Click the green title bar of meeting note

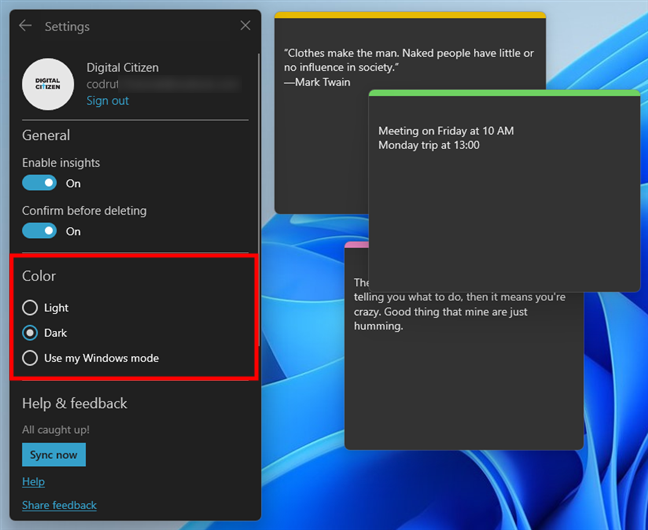(504, 93)
